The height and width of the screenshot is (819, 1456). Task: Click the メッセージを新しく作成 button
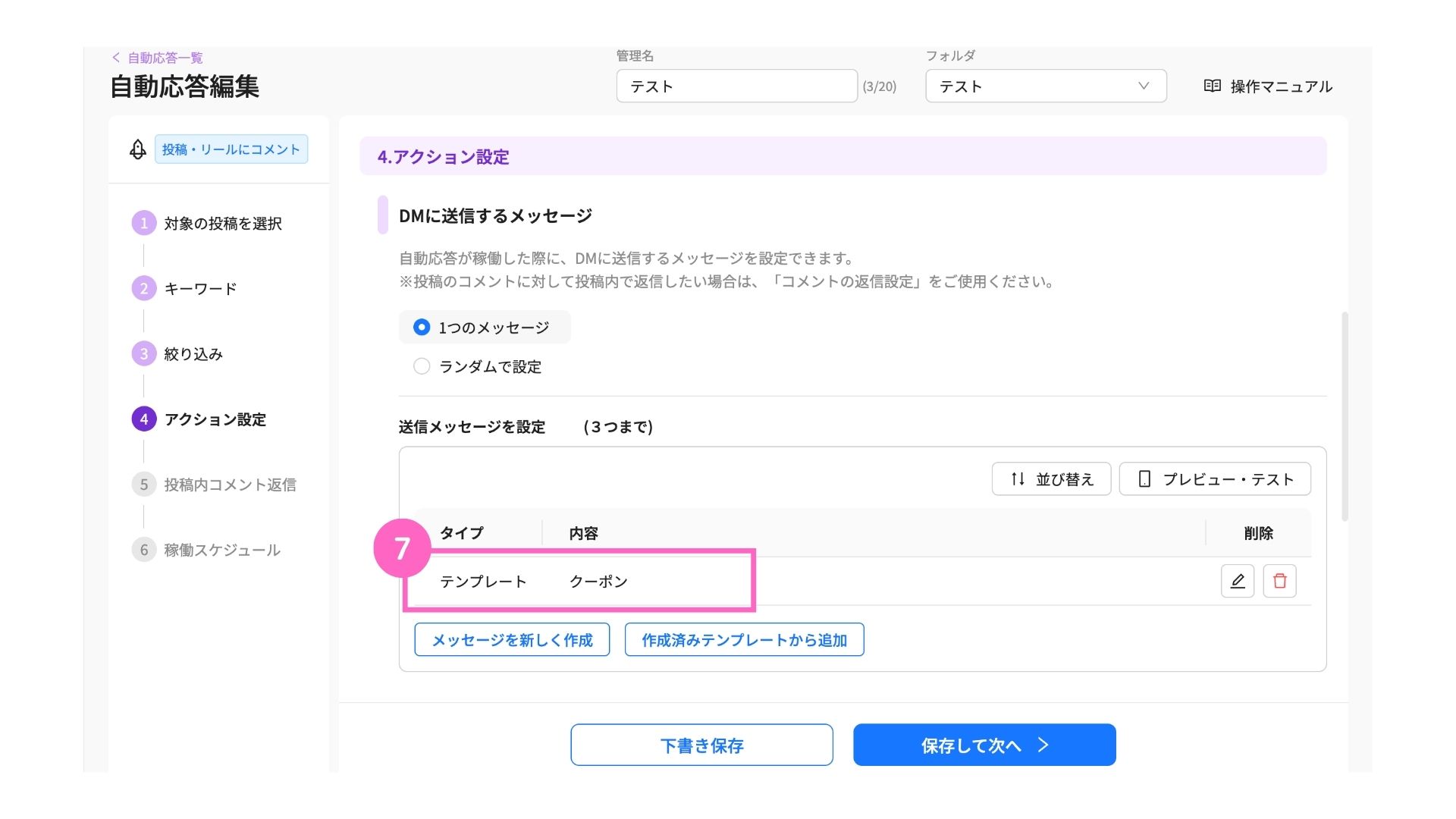click(x=512, y=639)
